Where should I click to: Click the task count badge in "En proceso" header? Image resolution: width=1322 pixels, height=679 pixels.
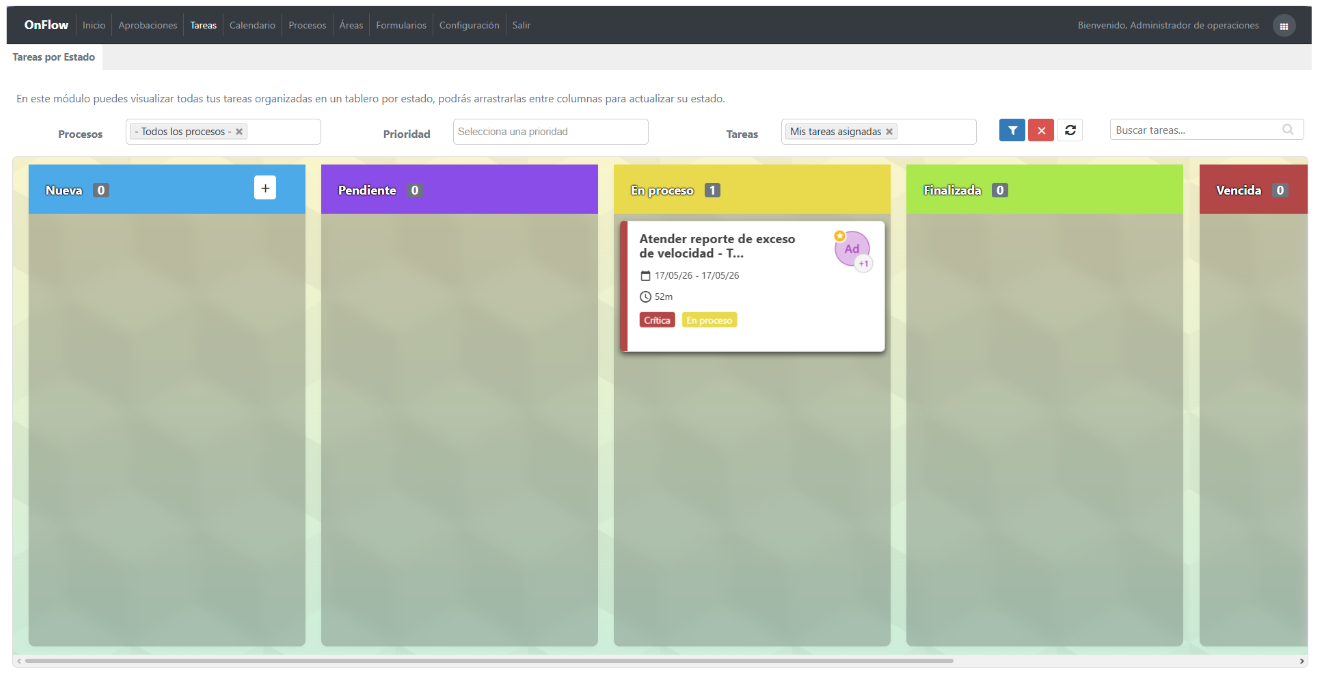pyautogui.click(x=712, y=190)
